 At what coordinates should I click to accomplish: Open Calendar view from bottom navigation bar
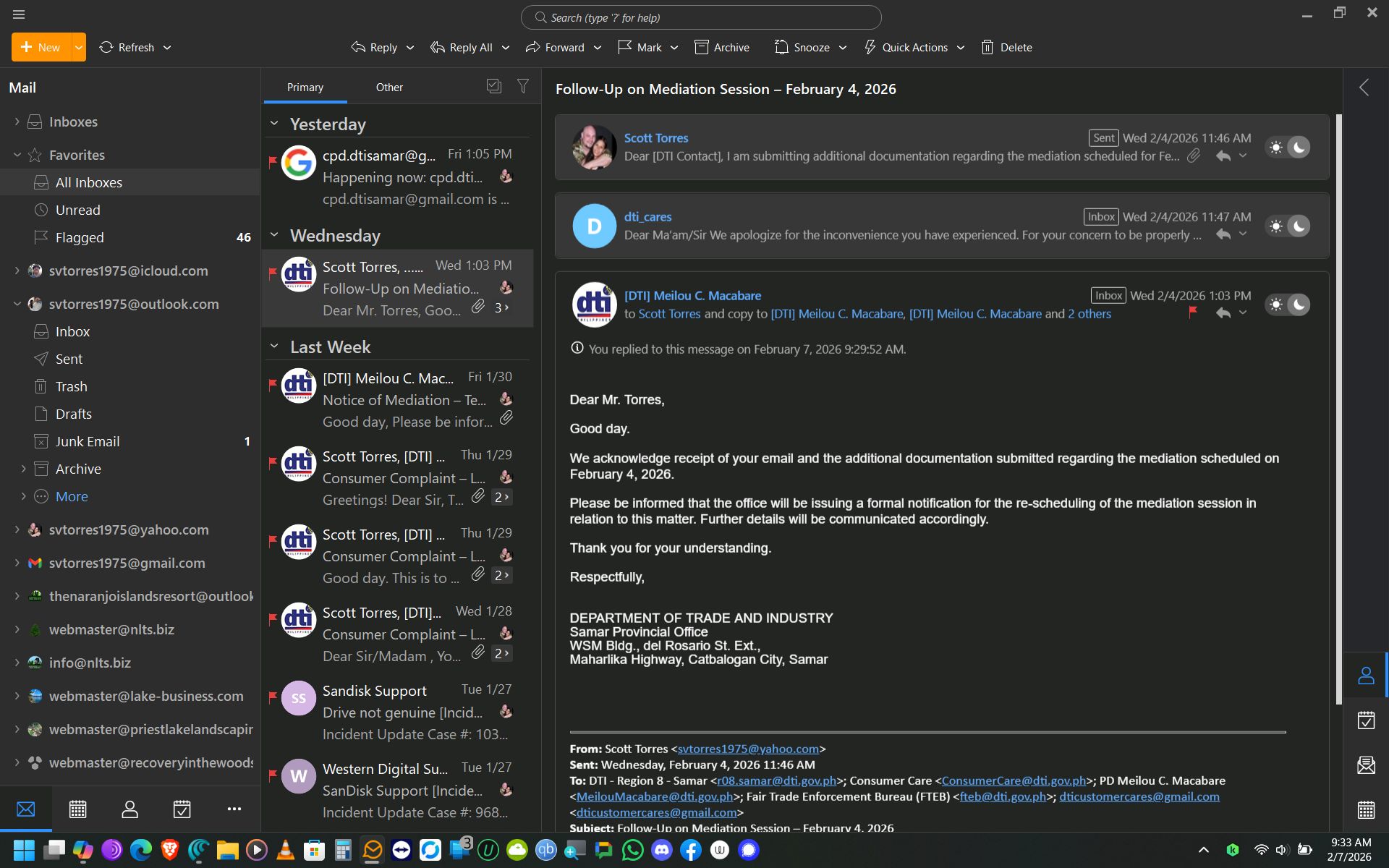pyautogui.click(x=77, y=809)
